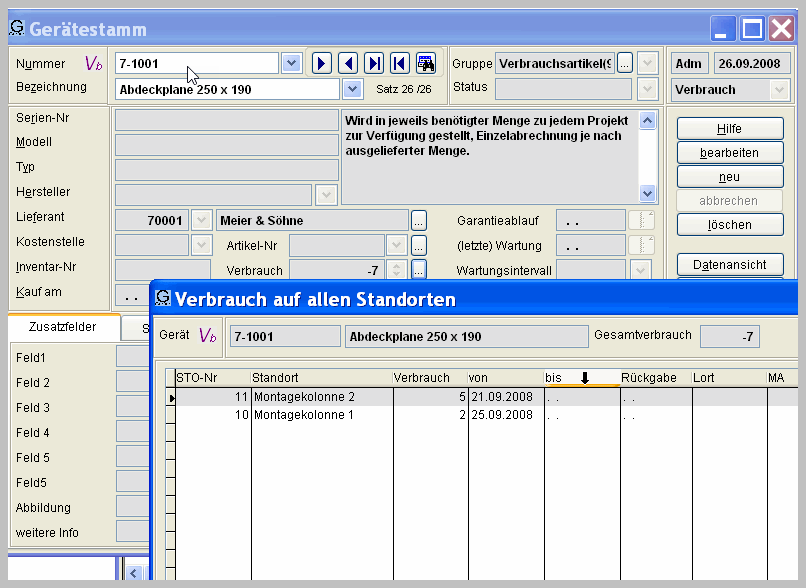This screenshot has width=806, height=588.
Task: Click the löschen button
Action: (730, 224)
